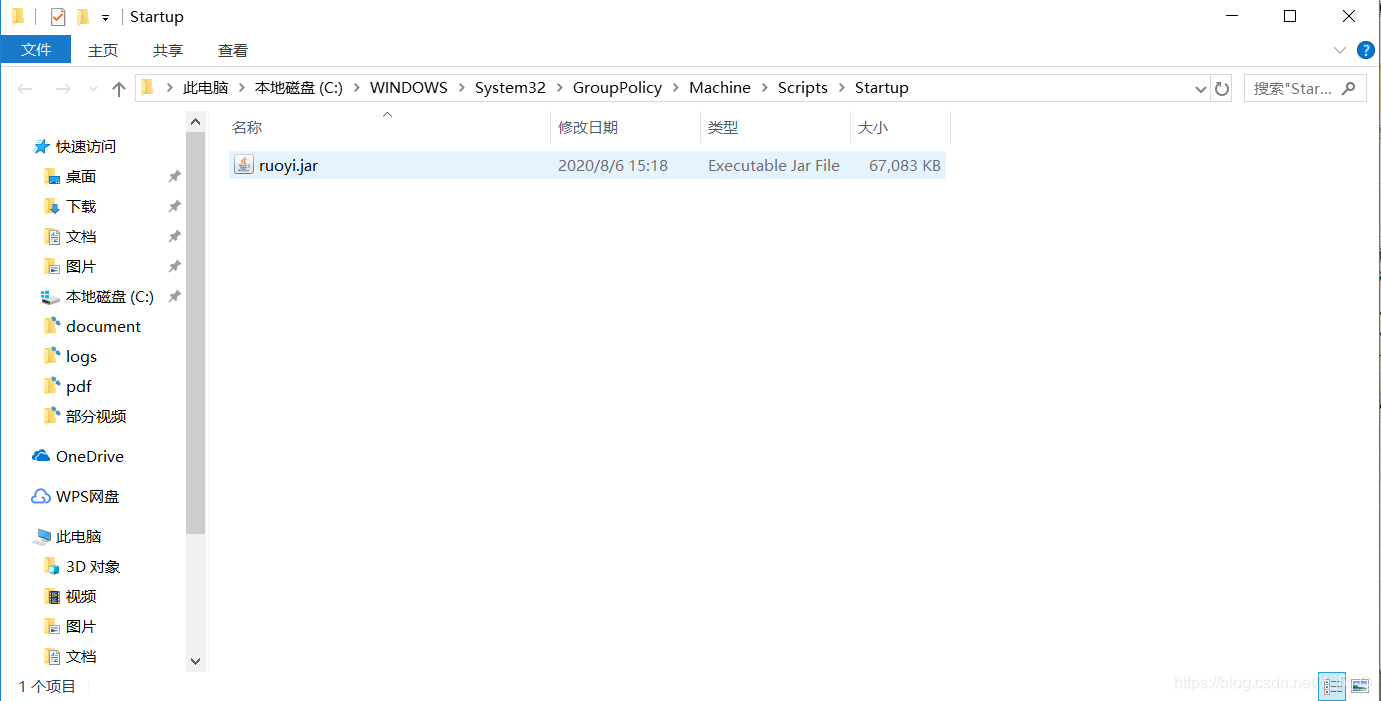Switch to the 共享 ribbon tab

pyautogui.click(x=168, y=50)
